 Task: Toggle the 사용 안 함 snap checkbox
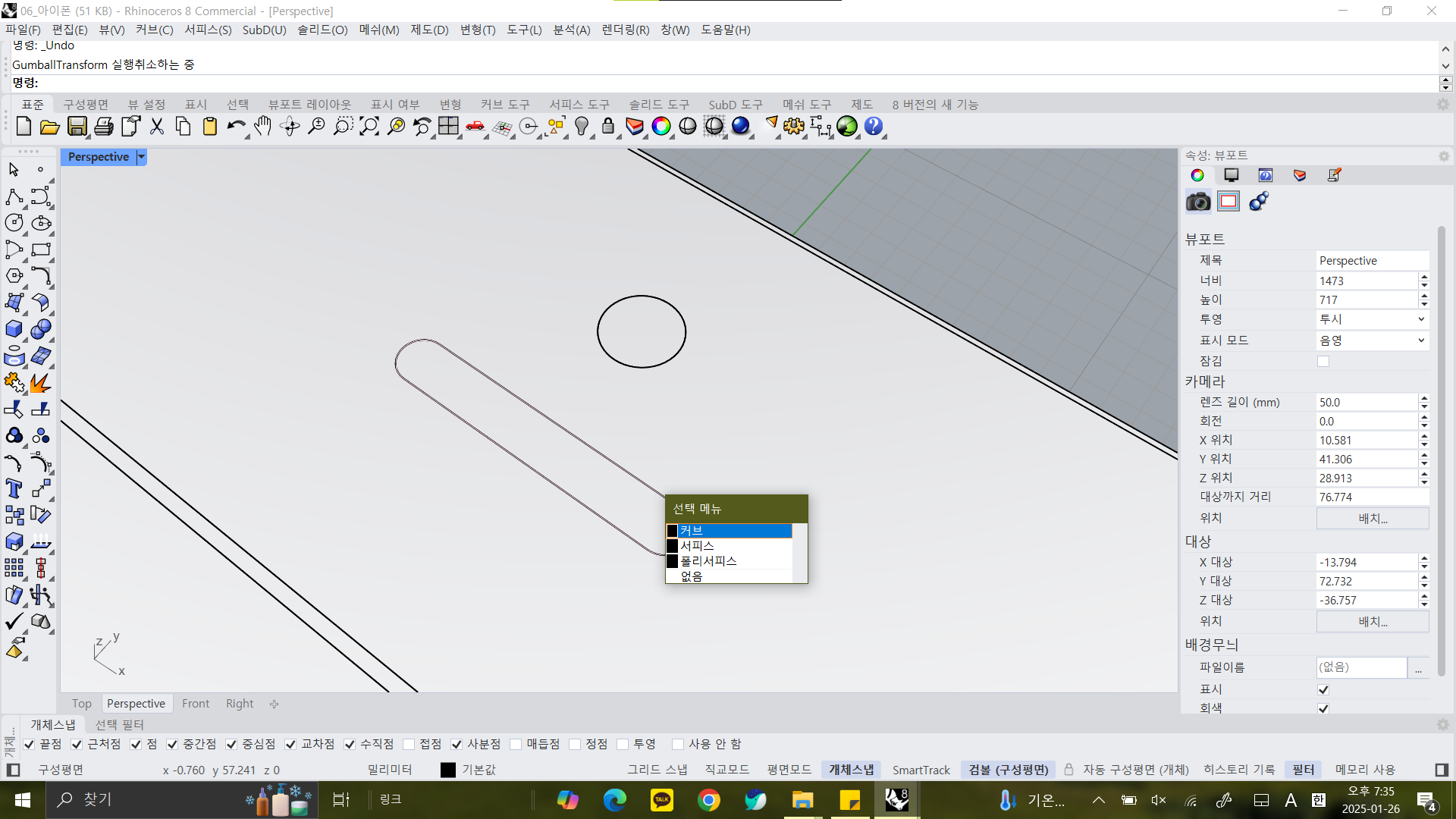coord(678,745)
